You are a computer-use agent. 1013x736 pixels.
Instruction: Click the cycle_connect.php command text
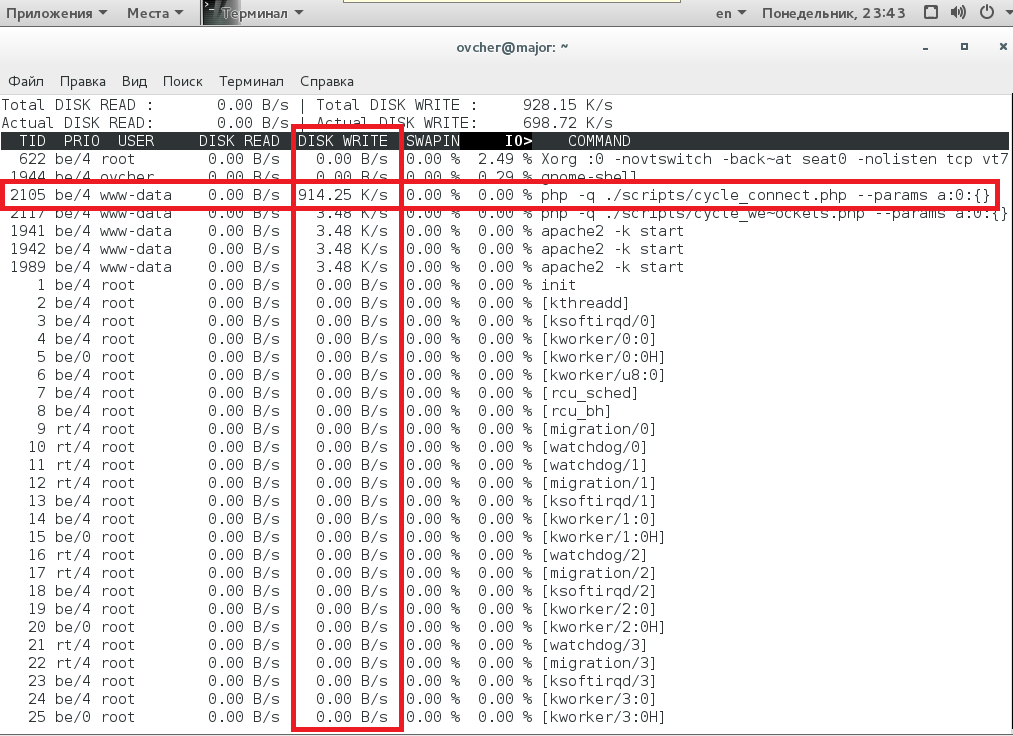766,195
